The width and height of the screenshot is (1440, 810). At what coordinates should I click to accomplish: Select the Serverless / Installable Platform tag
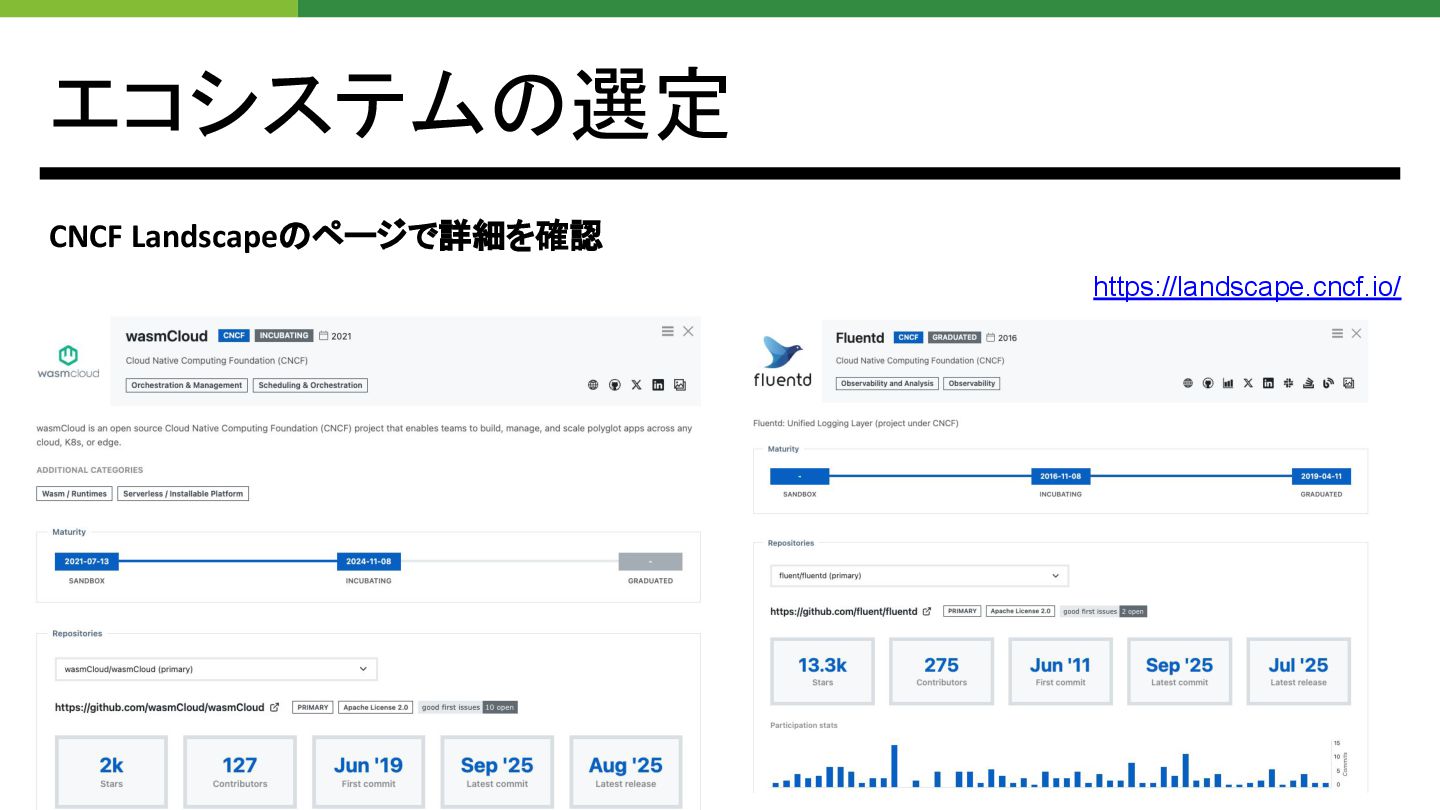coord(183,494)
